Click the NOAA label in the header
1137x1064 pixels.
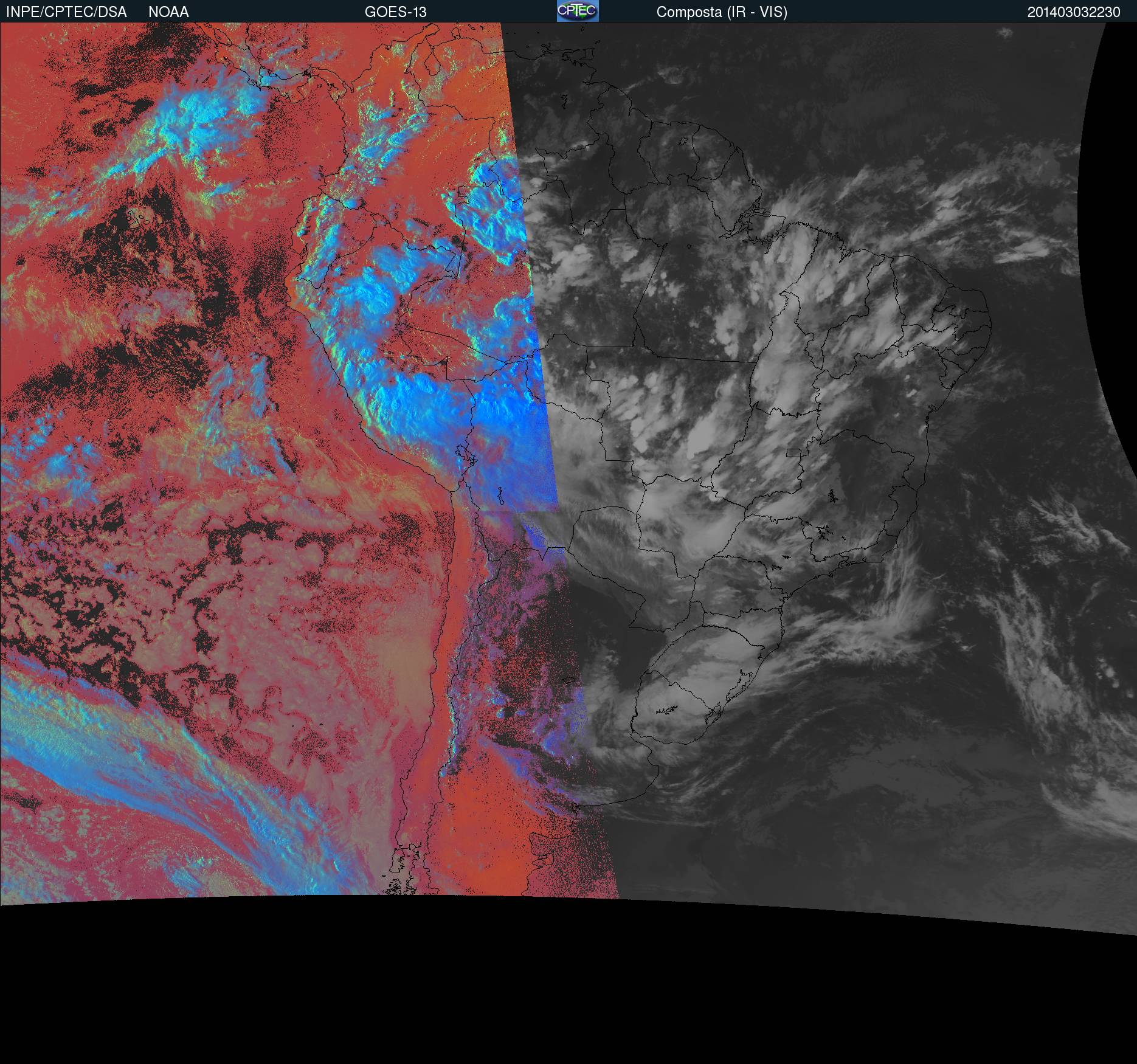[168, 12]
